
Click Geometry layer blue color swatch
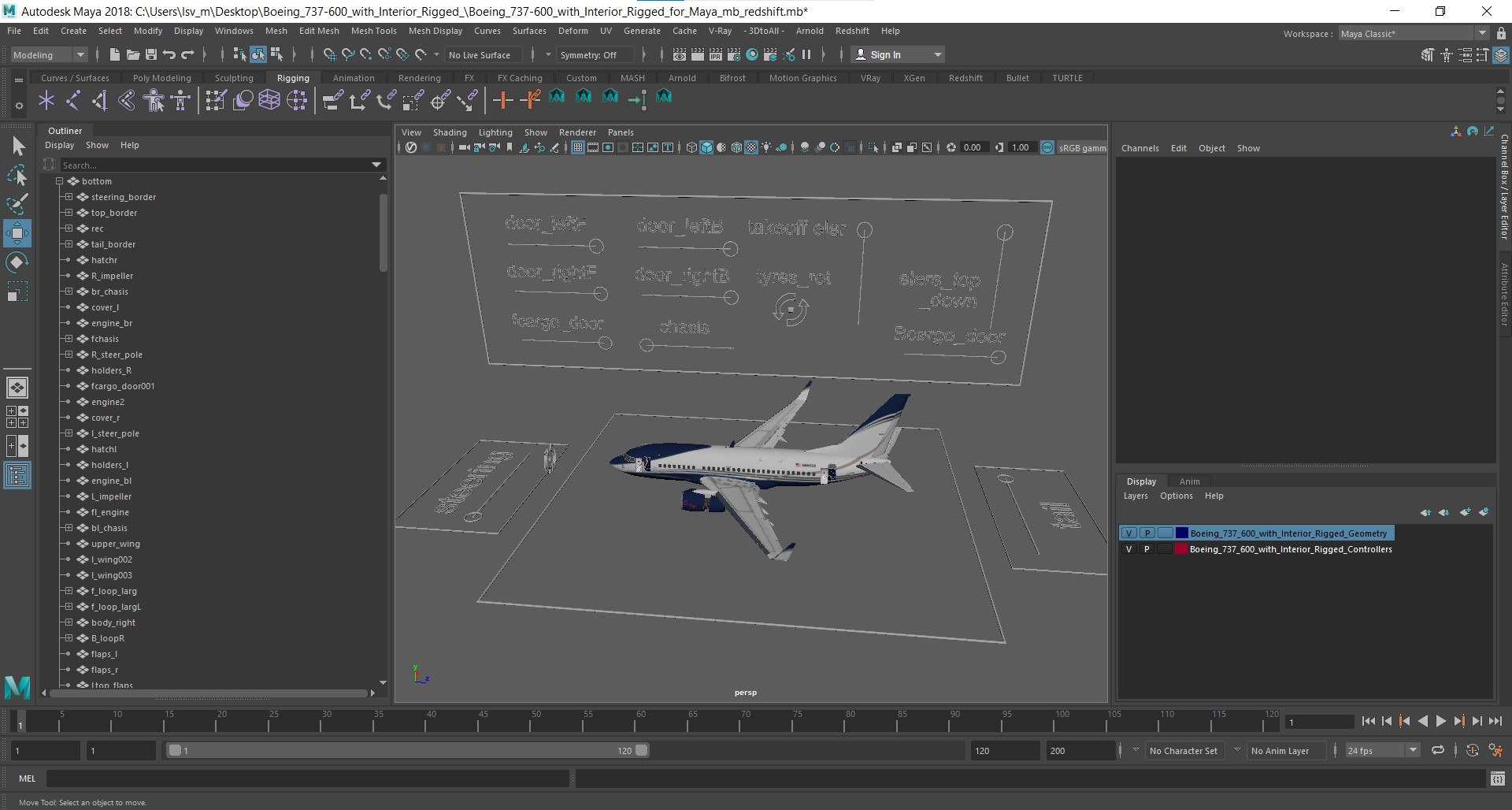click(1181, 533)
